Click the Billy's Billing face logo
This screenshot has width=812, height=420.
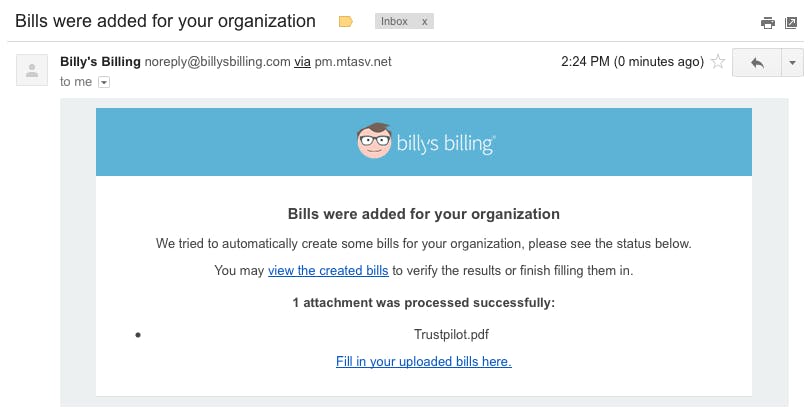coord(374,141)
